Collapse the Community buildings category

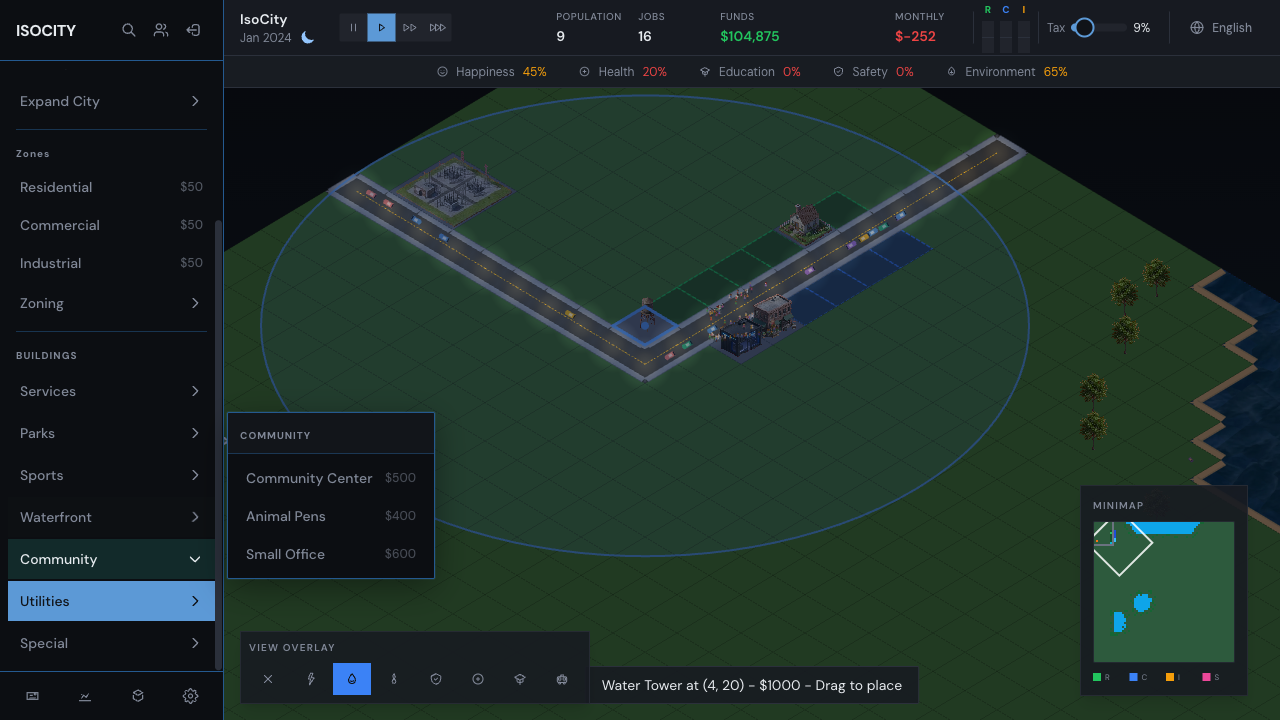click(111, 559)
